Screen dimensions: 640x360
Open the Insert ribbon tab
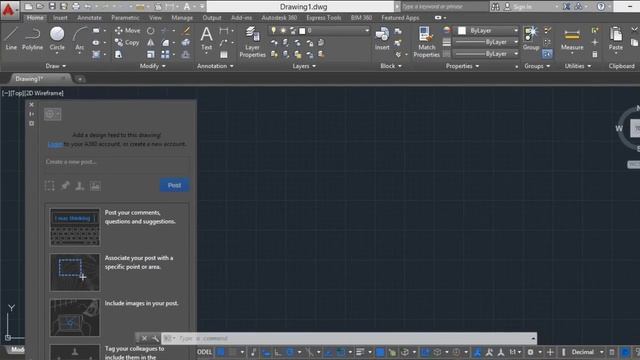click(x=60, y=18)
